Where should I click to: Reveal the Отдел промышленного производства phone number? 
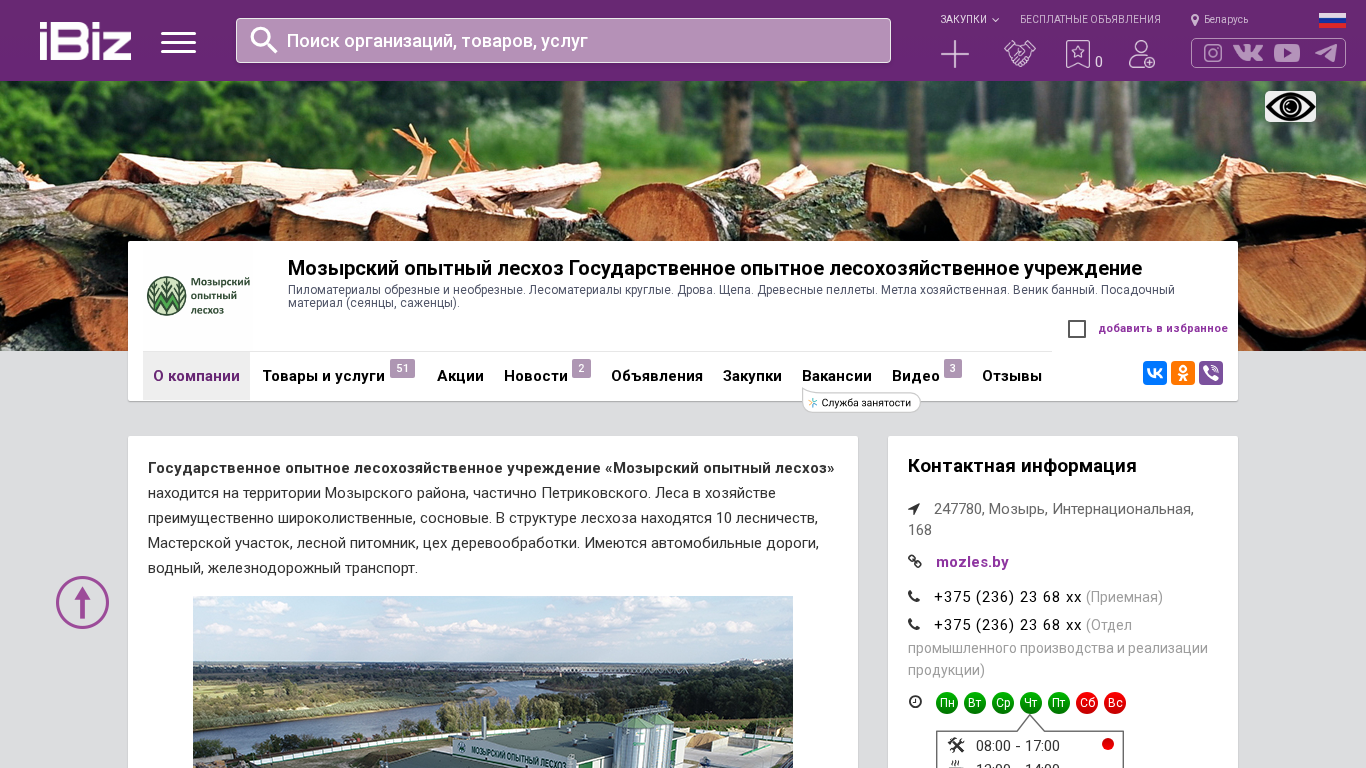(1008, 625)
